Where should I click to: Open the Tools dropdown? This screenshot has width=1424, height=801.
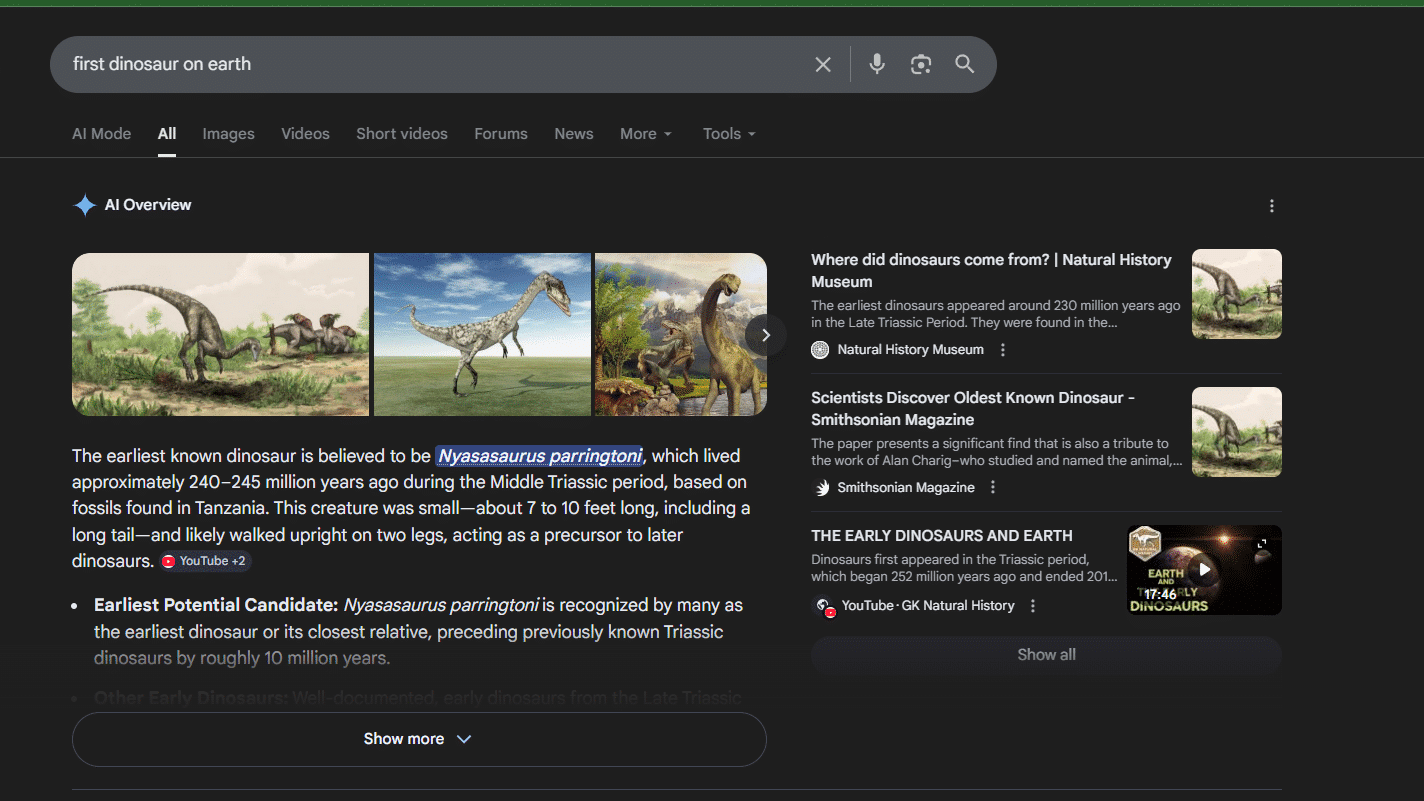728,133
